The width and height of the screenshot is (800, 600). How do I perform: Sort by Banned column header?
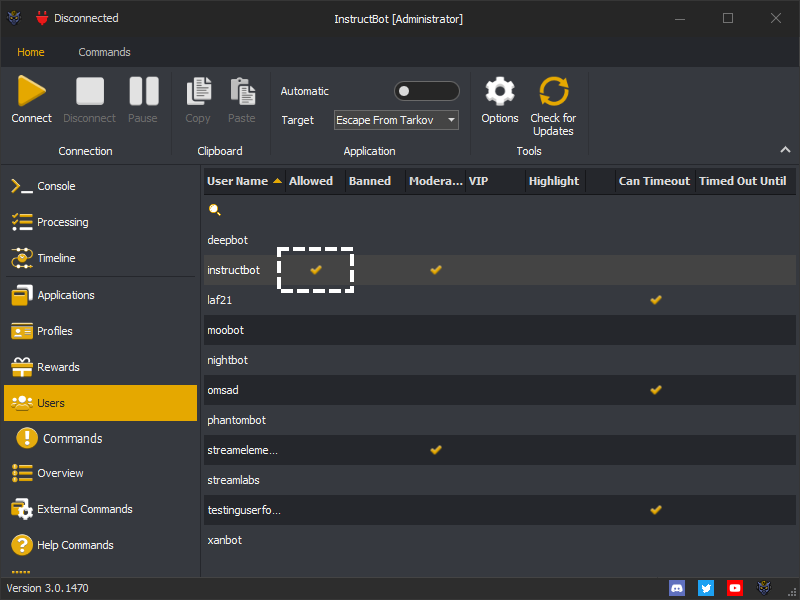376,181
